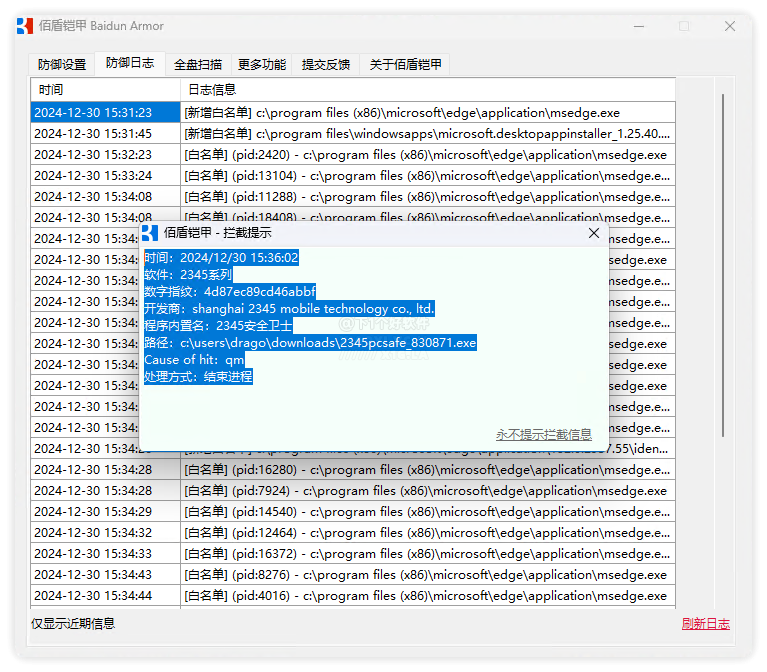The width and height of the screenshot is (767, 672).
Task: Select the log entry with pid:11288
Action: click(353, 197)
